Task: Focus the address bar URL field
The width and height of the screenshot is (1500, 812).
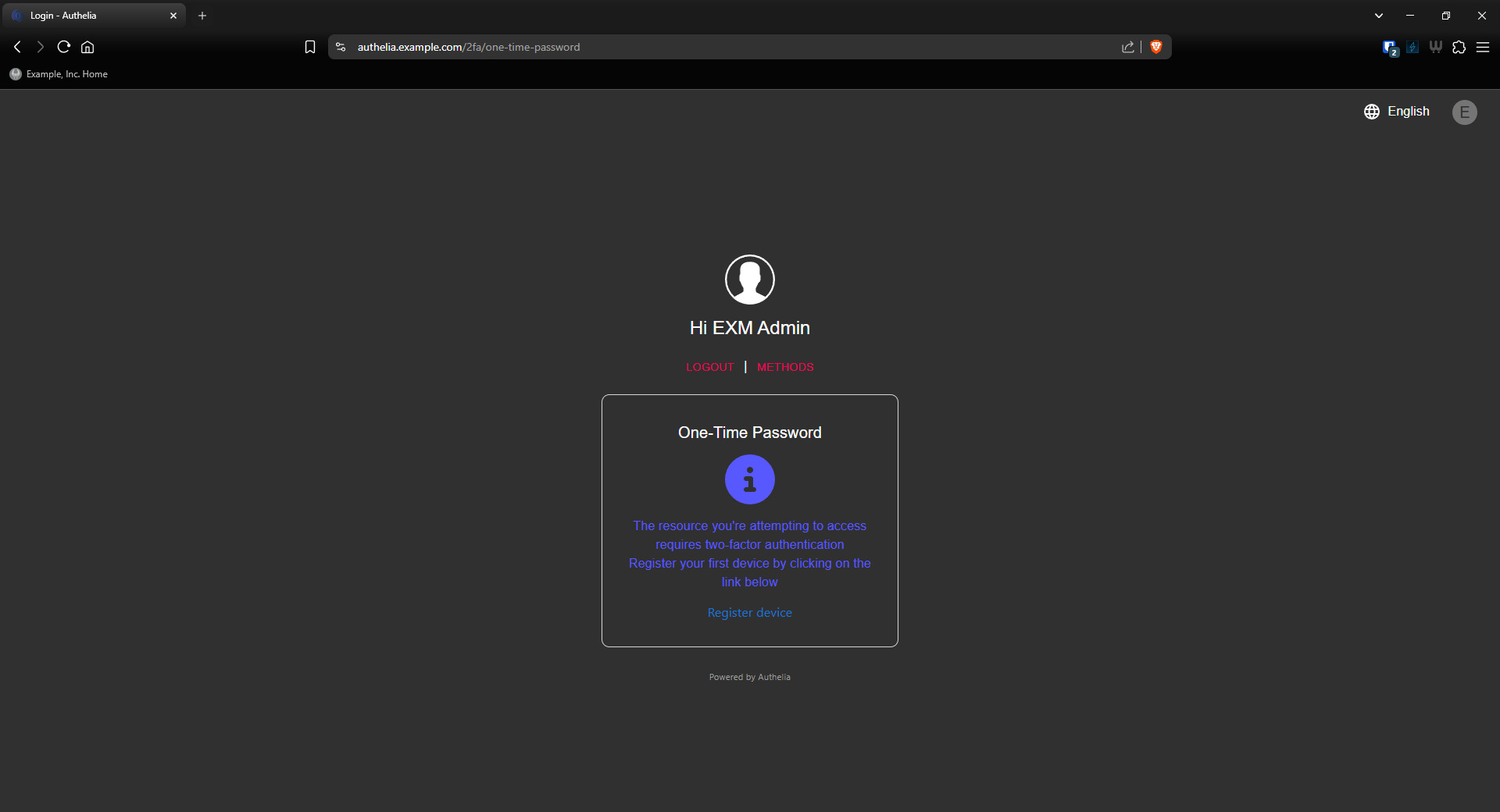Action: pyautogui.click(x=703, y=47)
